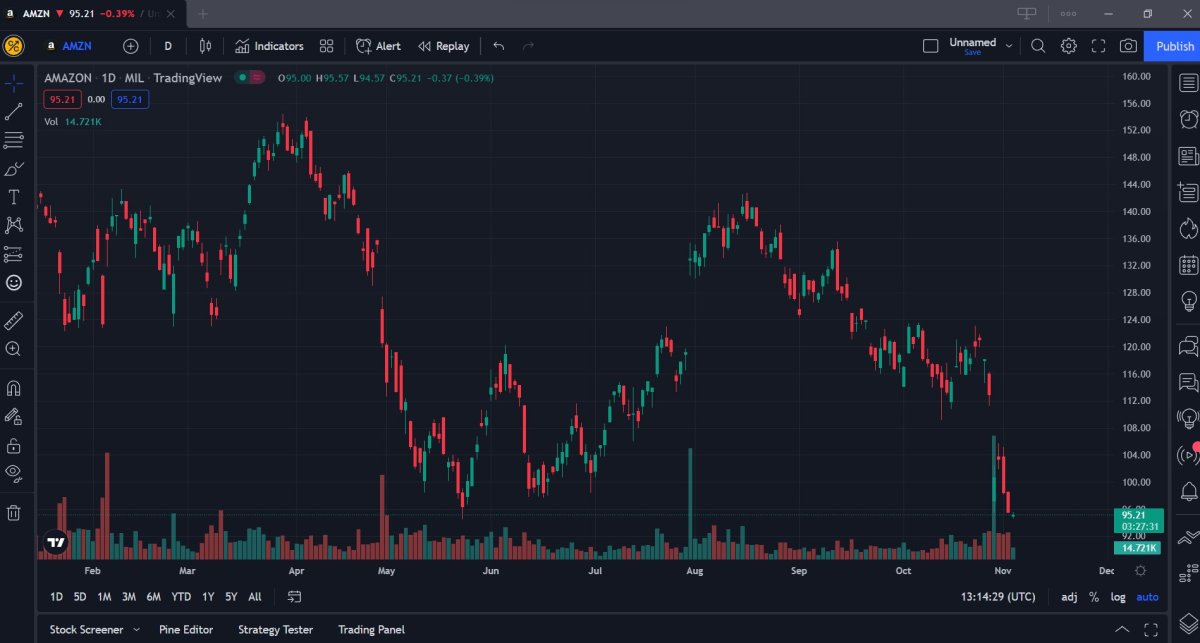Open the chart patterns tool

point(14,226)
